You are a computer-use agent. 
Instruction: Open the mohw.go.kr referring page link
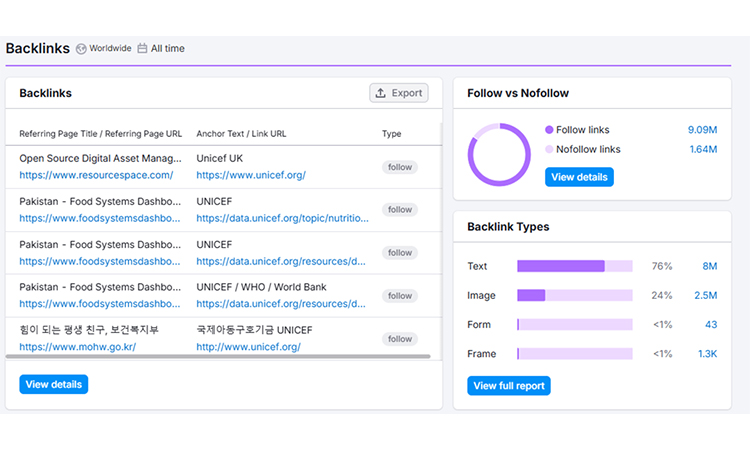pos(77,347)
